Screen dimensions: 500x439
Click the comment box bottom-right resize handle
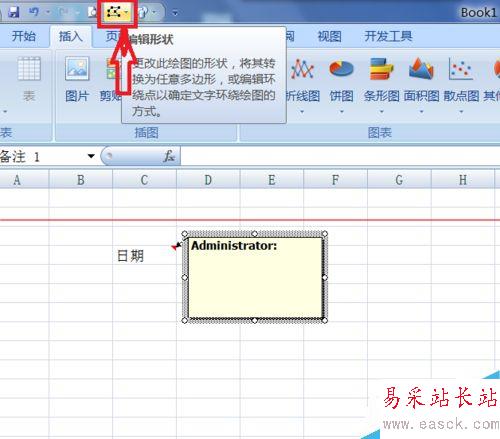tap(325, 320)
